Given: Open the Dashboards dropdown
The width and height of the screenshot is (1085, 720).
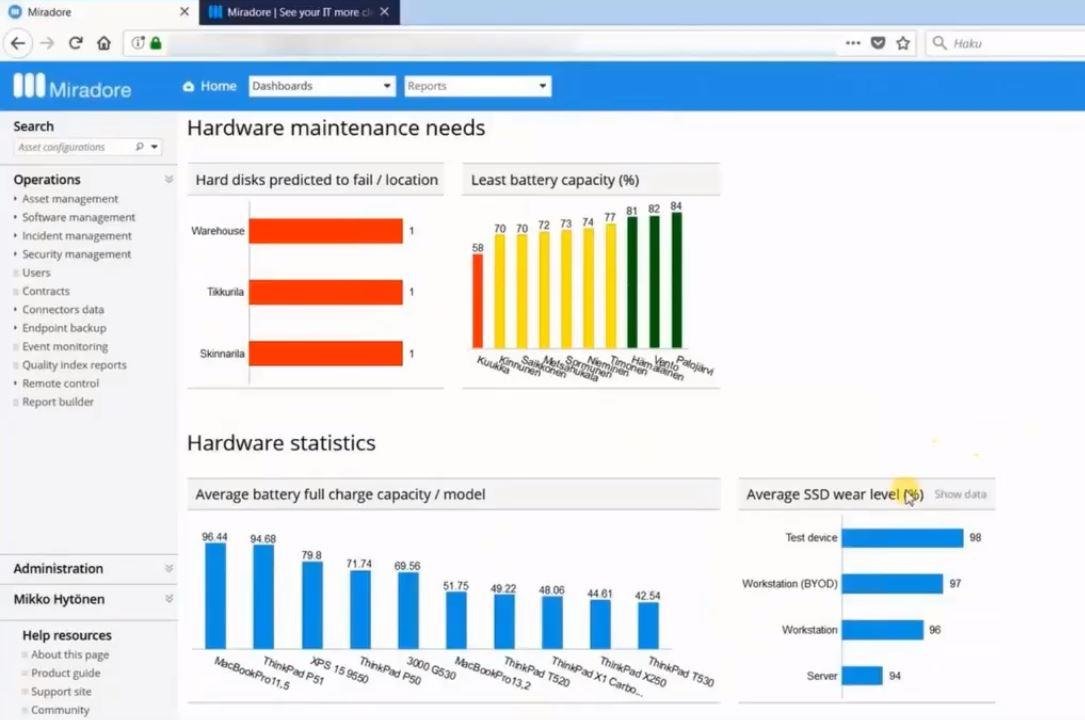Looking at the screenshot, I should [x=322, y=86].
